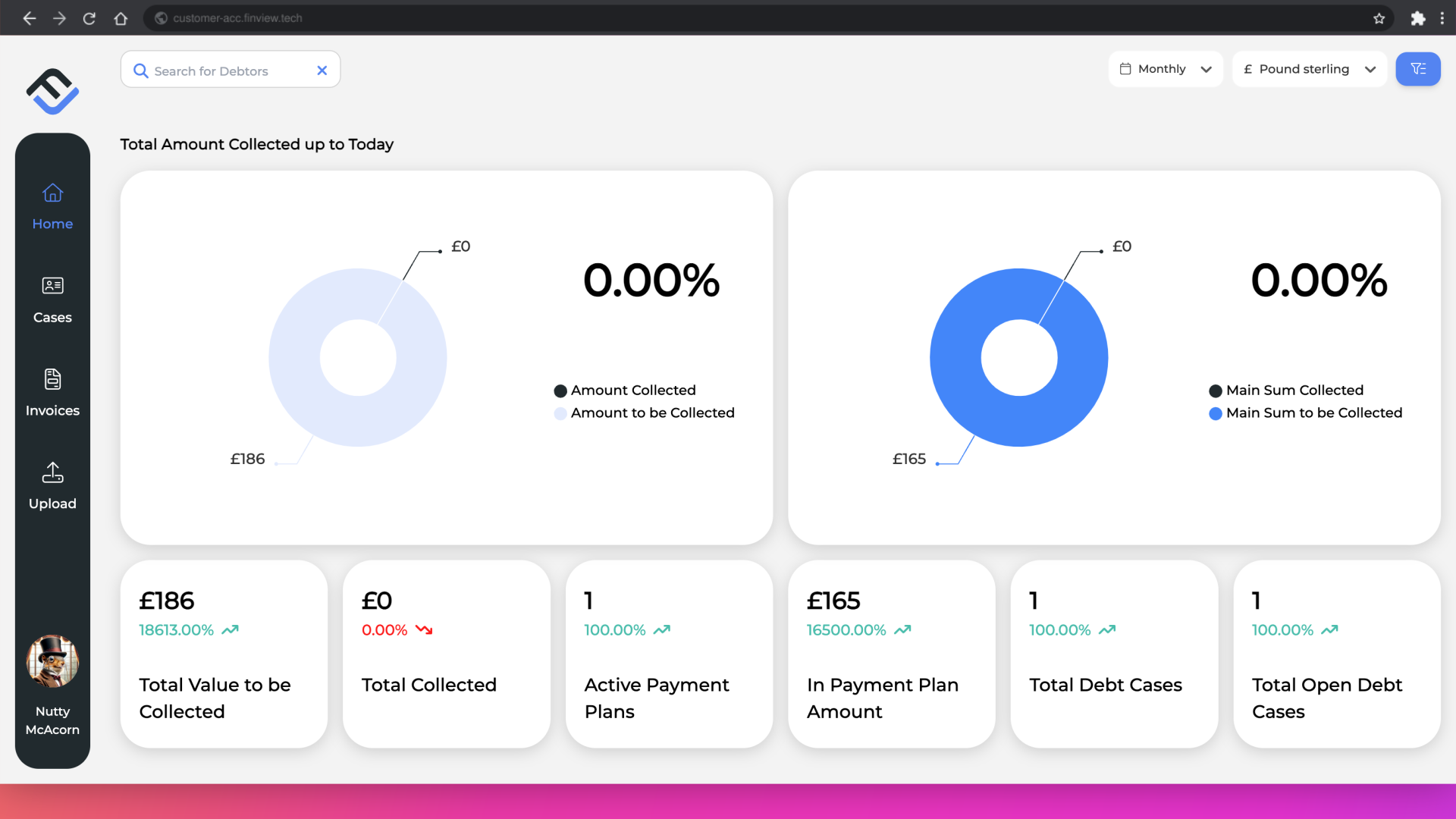Image resolution: width=1456 pixels, height=819 pixels.
Task: Navigate to Invoices panel
Action: (x=52, y=391)
